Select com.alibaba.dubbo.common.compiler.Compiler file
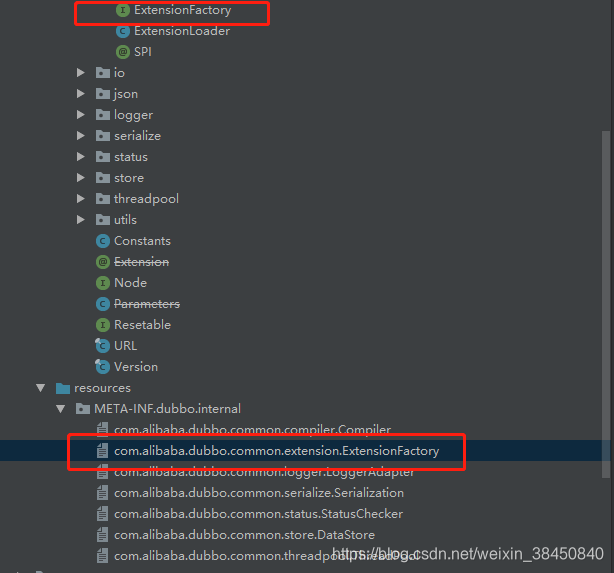The width and height of the screenshot is (614, 573). (253, 430)
